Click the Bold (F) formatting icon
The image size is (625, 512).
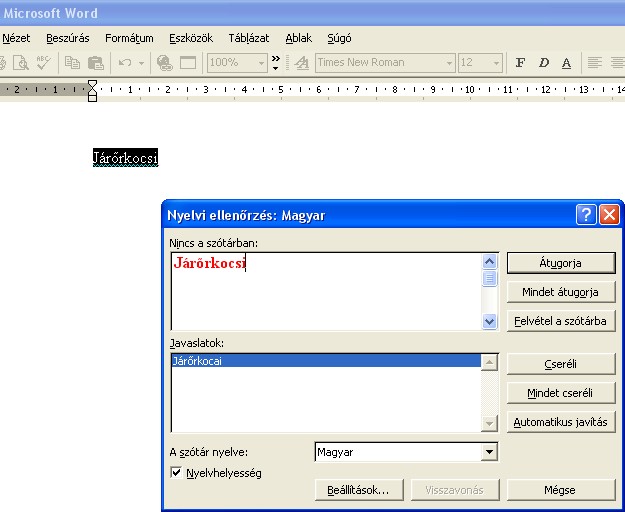520,62
